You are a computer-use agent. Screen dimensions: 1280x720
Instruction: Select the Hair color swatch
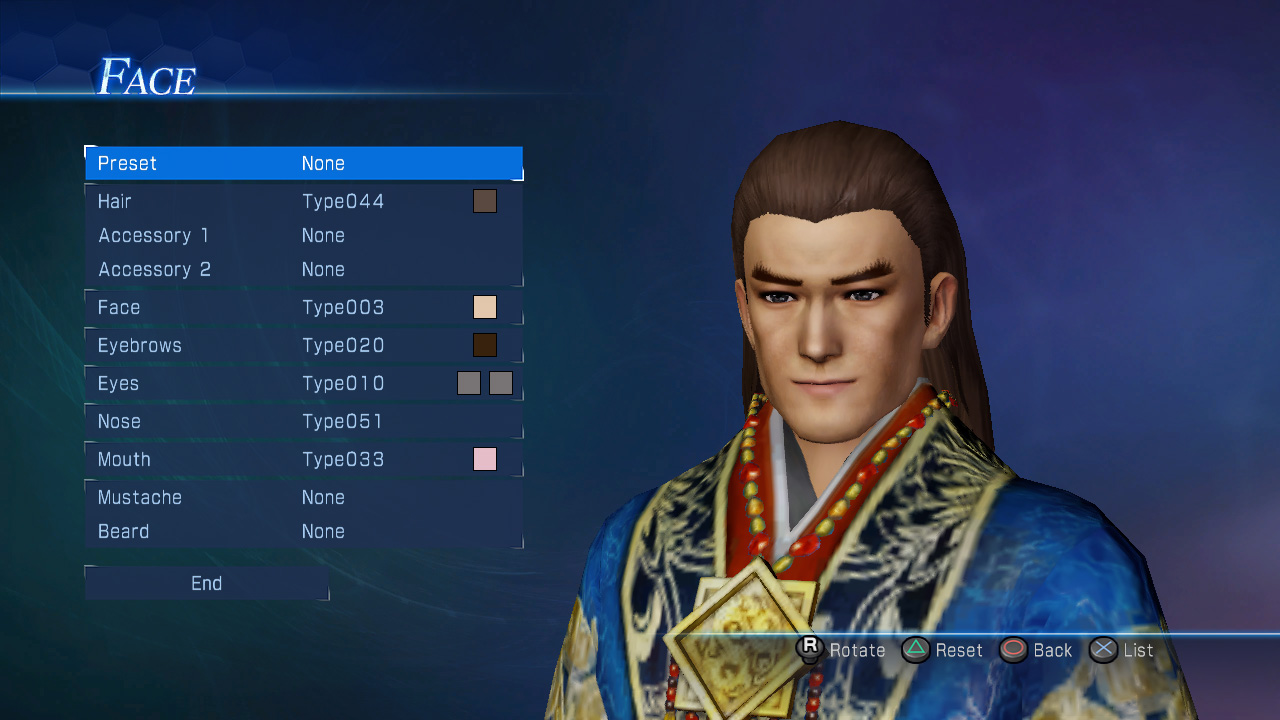(485, 201)
